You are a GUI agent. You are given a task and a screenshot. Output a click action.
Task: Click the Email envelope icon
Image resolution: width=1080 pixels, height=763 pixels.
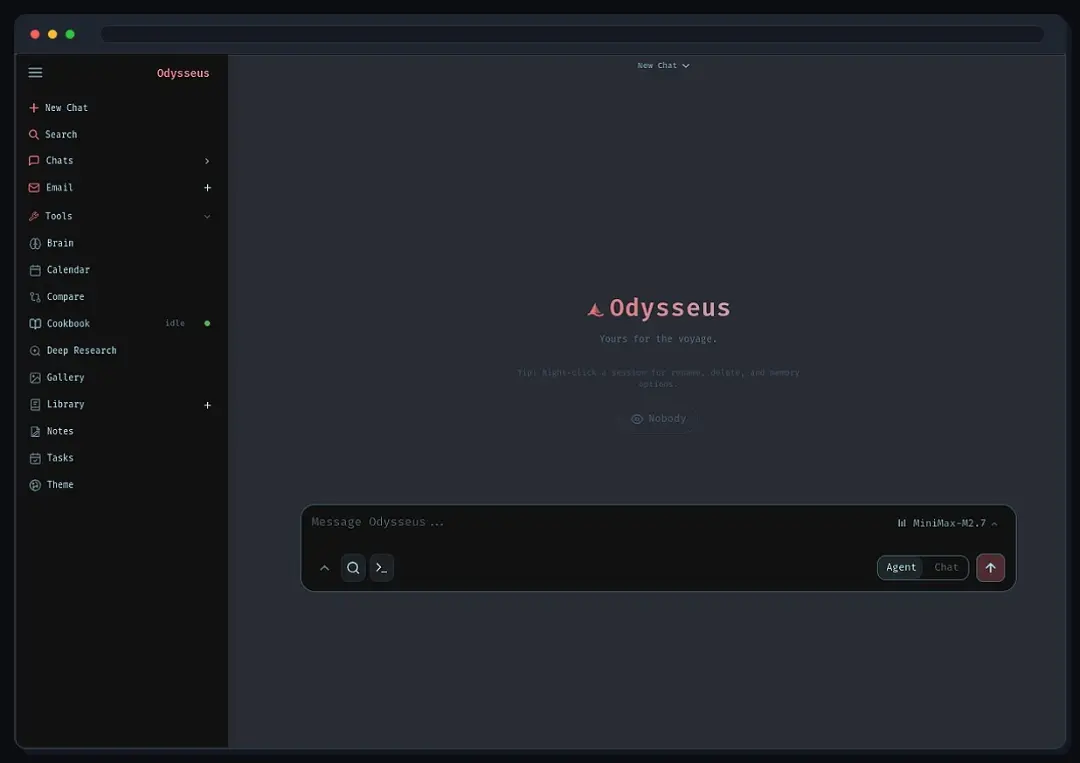pyautogui.click(x=34, y=188)
